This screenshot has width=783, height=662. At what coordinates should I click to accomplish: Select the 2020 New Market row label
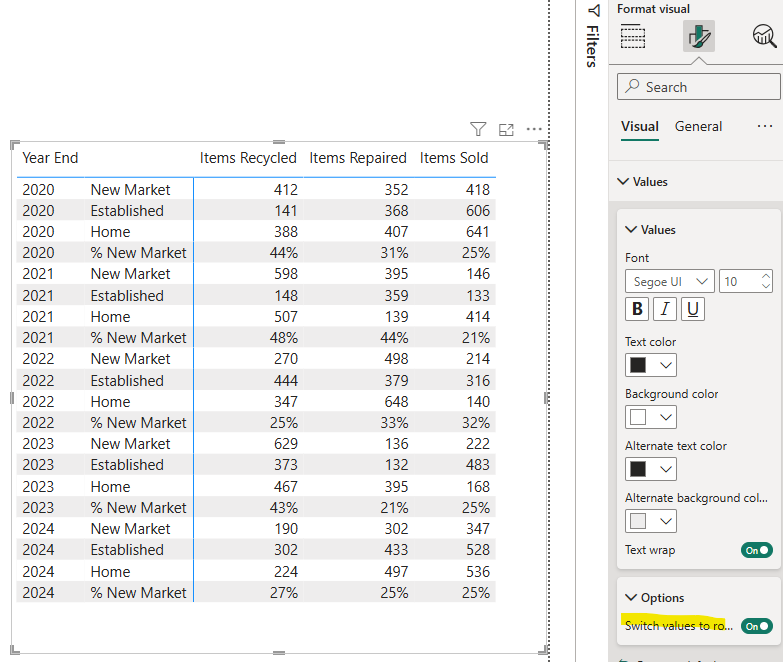(x=130, y=190)
